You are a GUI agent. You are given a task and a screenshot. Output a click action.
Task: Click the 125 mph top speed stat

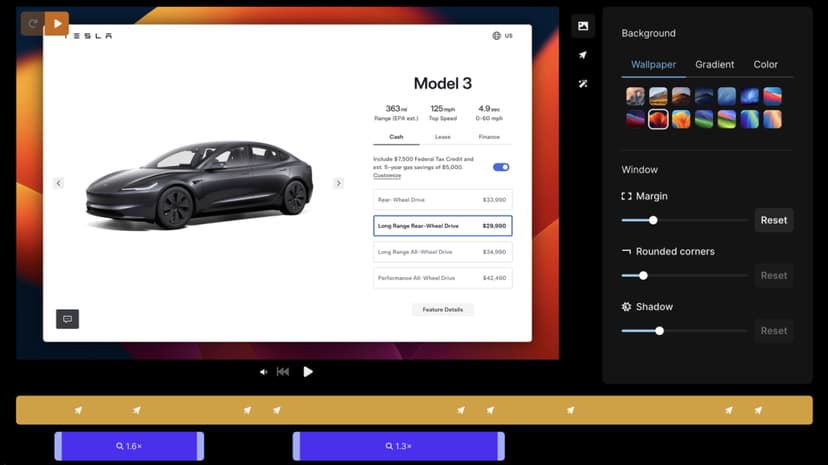coord(443,113)
